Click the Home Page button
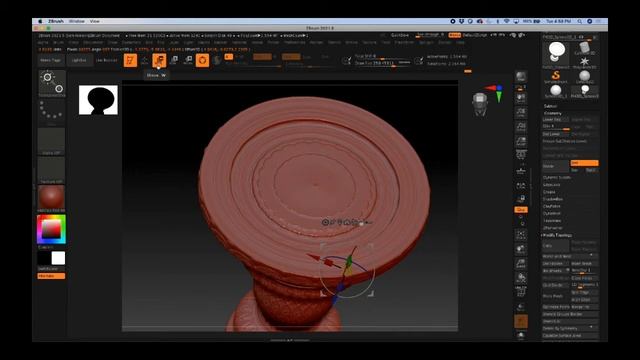The height and width of the screenshot is (360, 640). (x=50, y=60)
